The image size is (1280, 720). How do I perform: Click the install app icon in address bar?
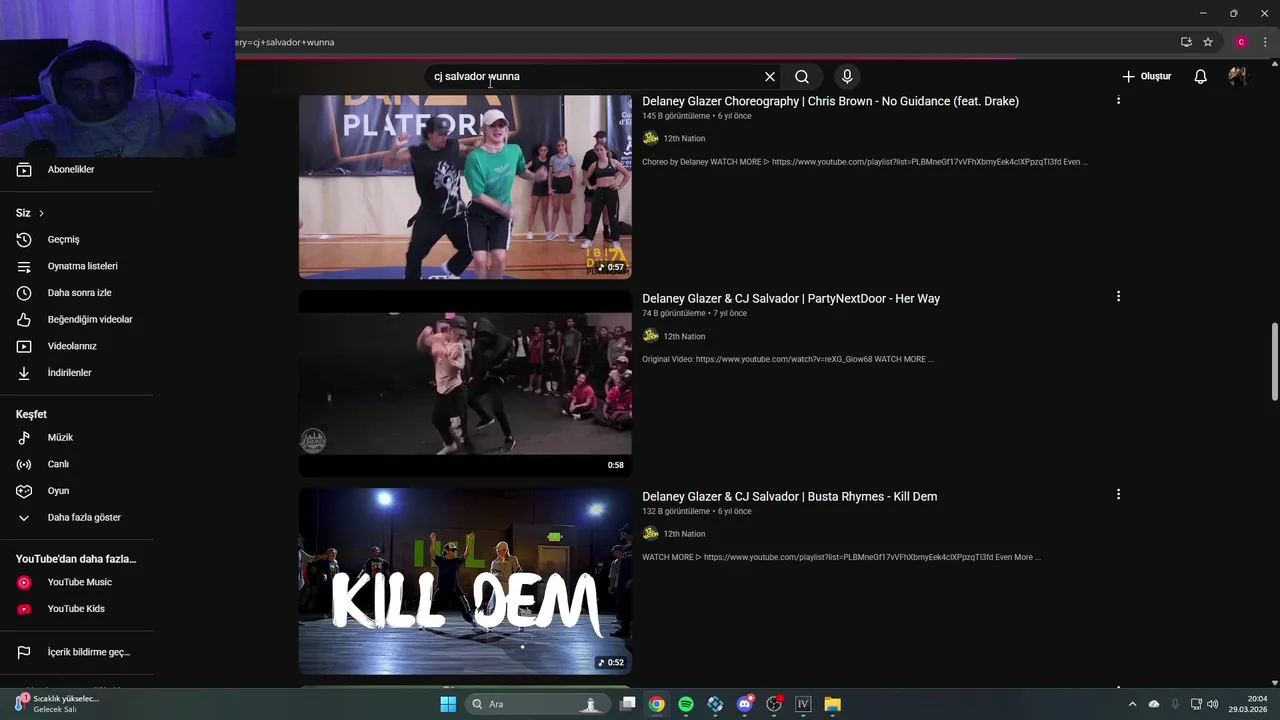pyautogui.click(x=1186, y=42)
